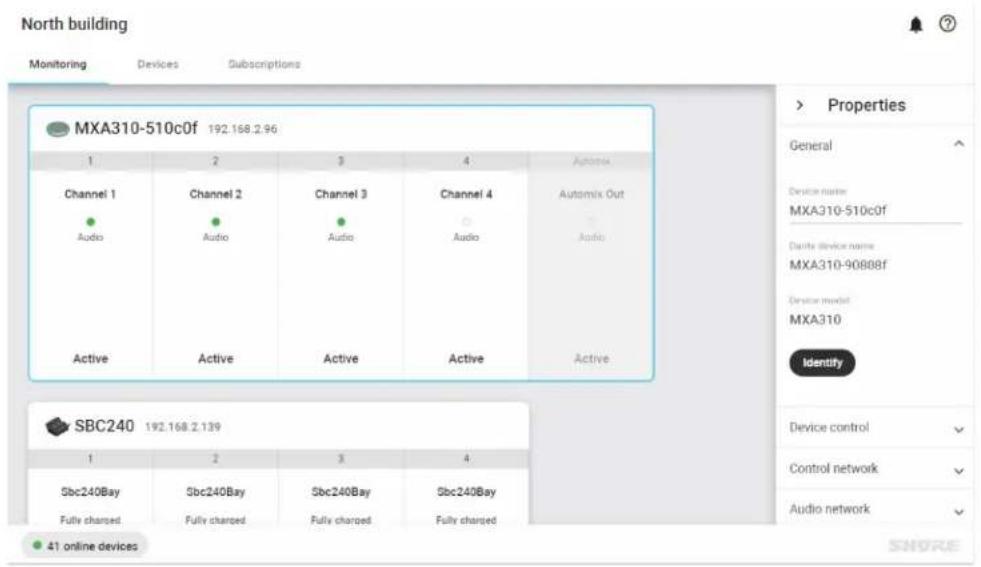Click the IP address 192.168.2.96
This screenshot has width=981, height=567.
(x=243, y=129)
